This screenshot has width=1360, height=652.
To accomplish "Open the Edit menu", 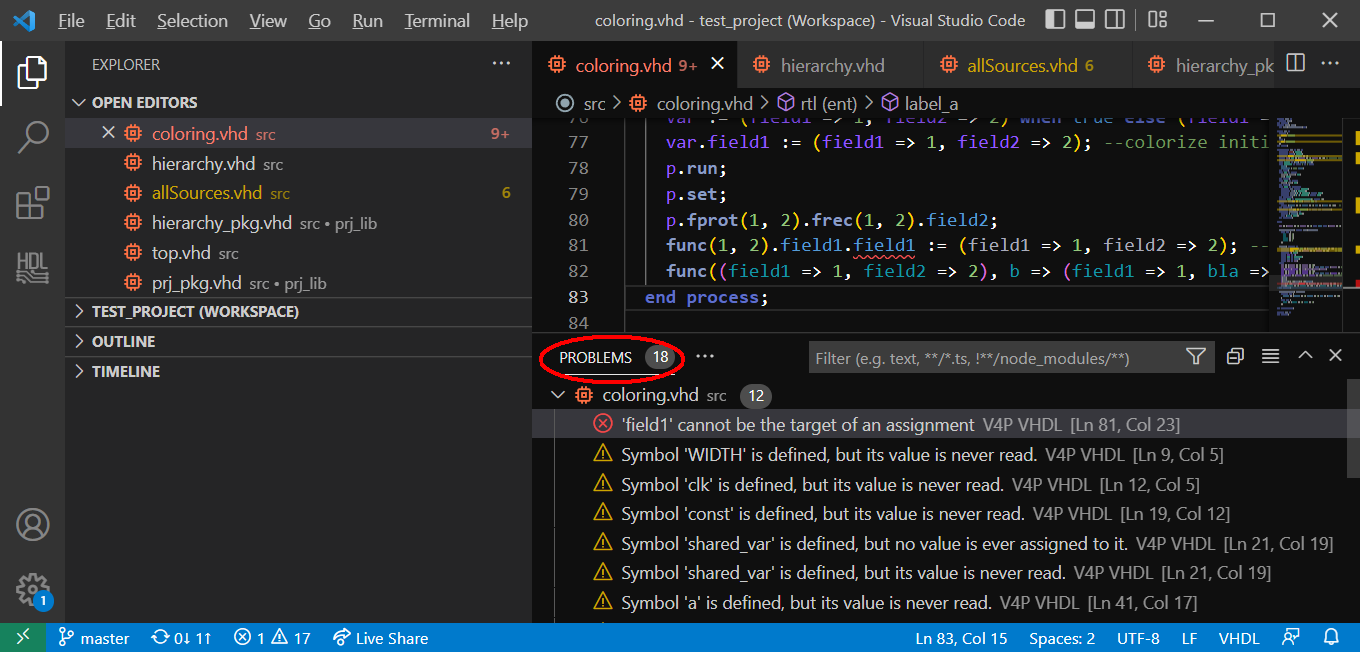I will [x=120, y=20].
